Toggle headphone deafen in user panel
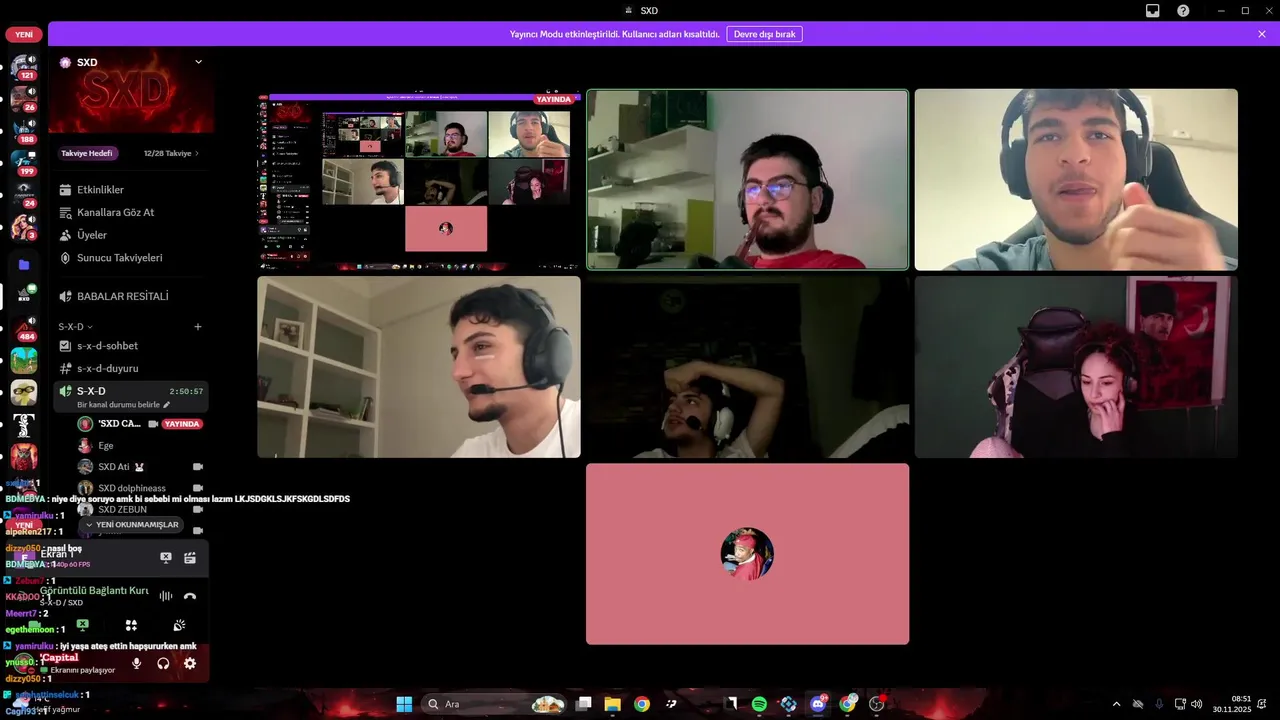The image size is (1280, 720). click(x=163, y=663)
